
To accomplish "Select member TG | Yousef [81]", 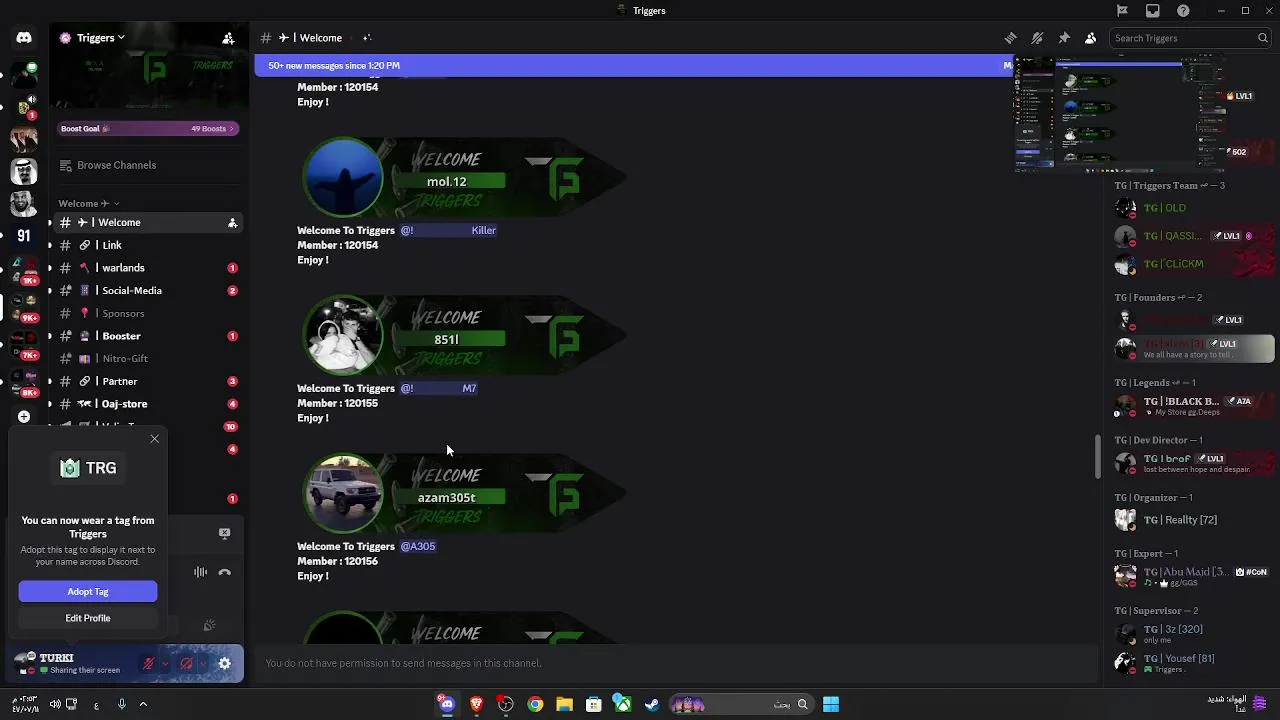I will 1190,663.
